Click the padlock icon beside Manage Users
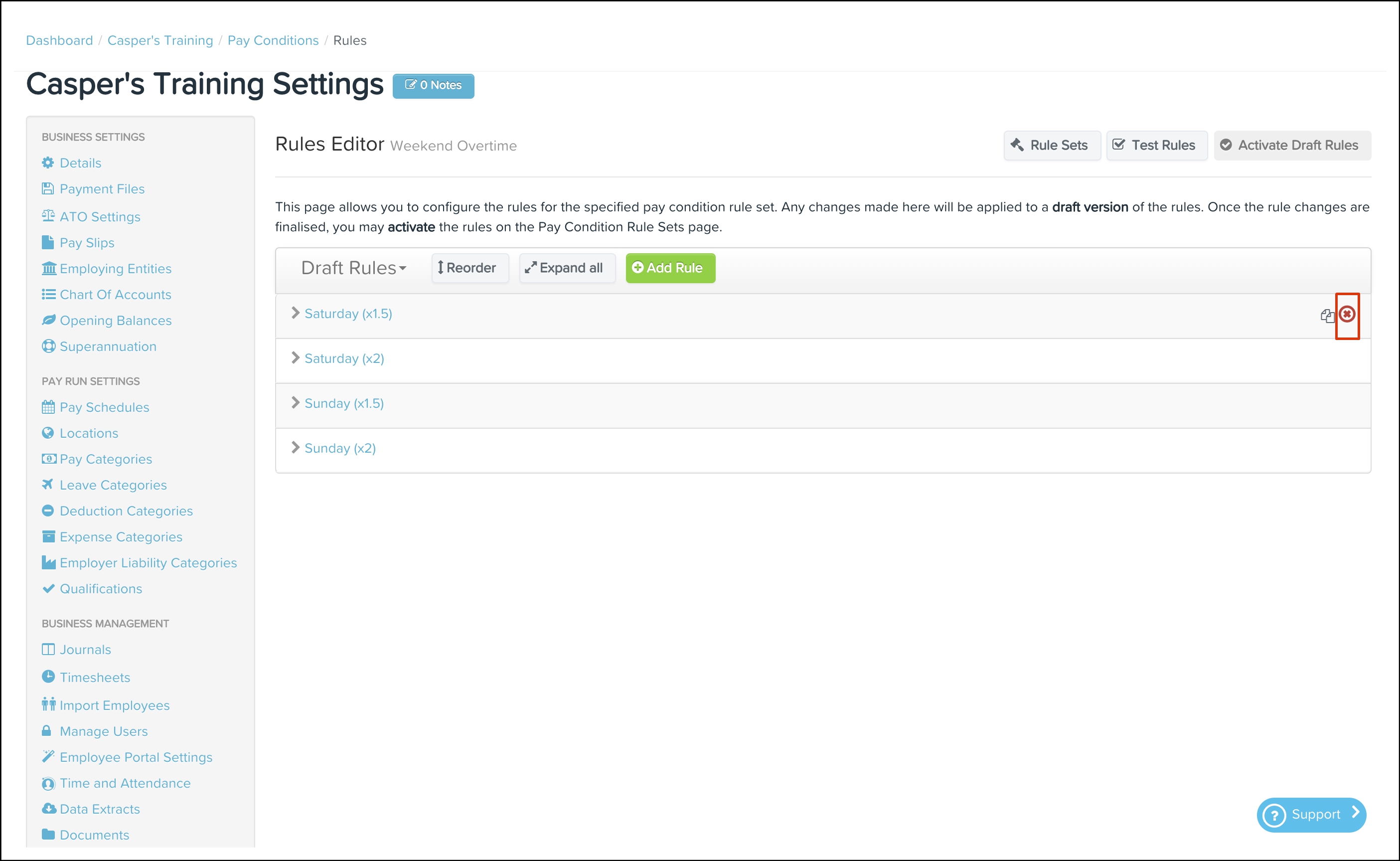The width and height of the screenshot is (1400, 861). (x=47, y=730)
